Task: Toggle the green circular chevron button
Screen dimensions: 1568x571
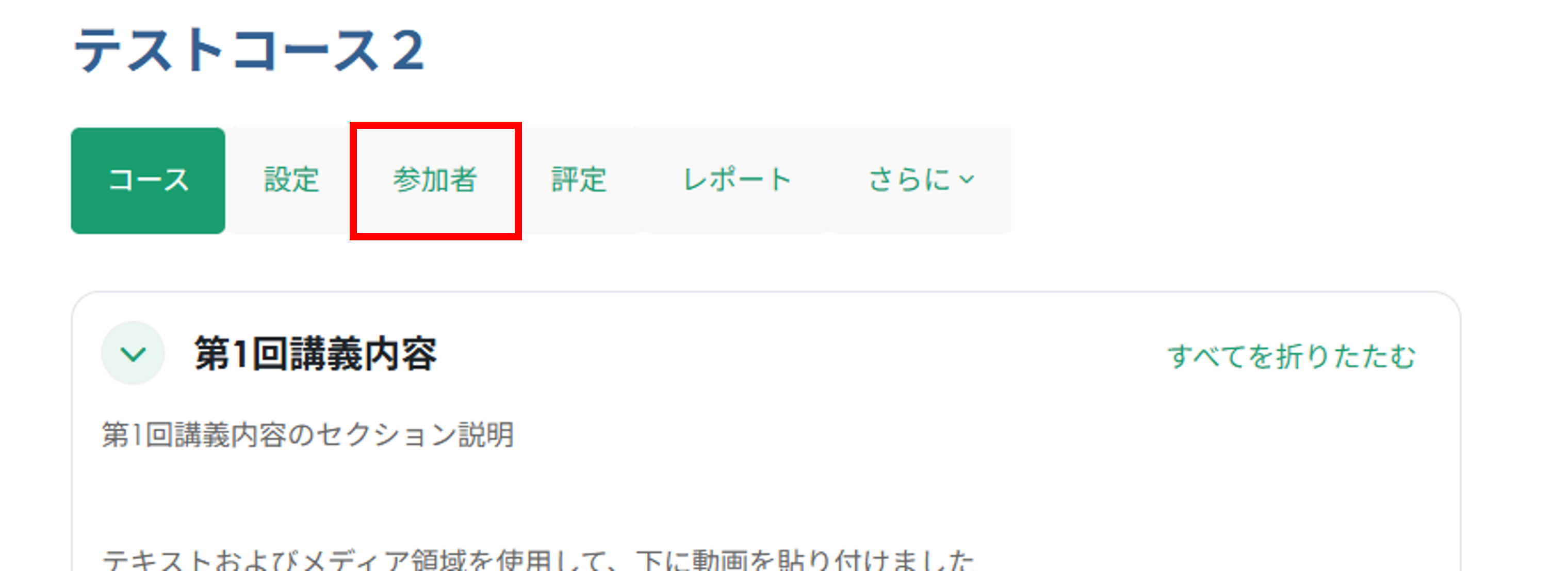Action: coord(133,354)
